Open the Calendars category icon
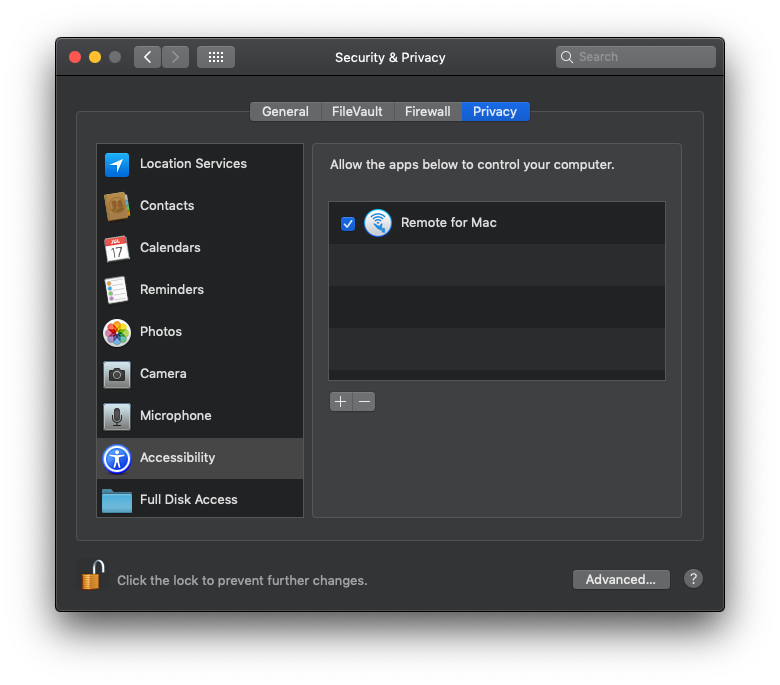 [117, 248]
